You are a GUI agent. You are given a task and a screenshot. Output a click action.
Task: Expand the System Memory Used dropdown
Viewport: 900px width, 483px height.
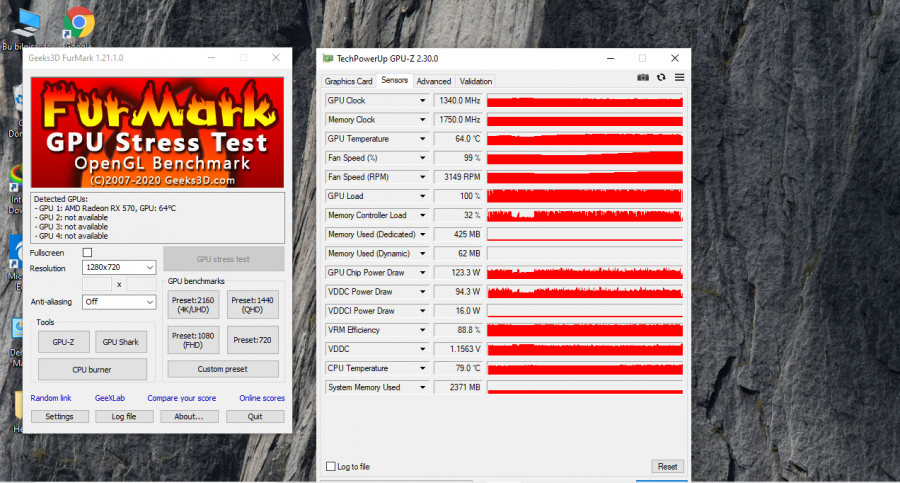[422, 388]
